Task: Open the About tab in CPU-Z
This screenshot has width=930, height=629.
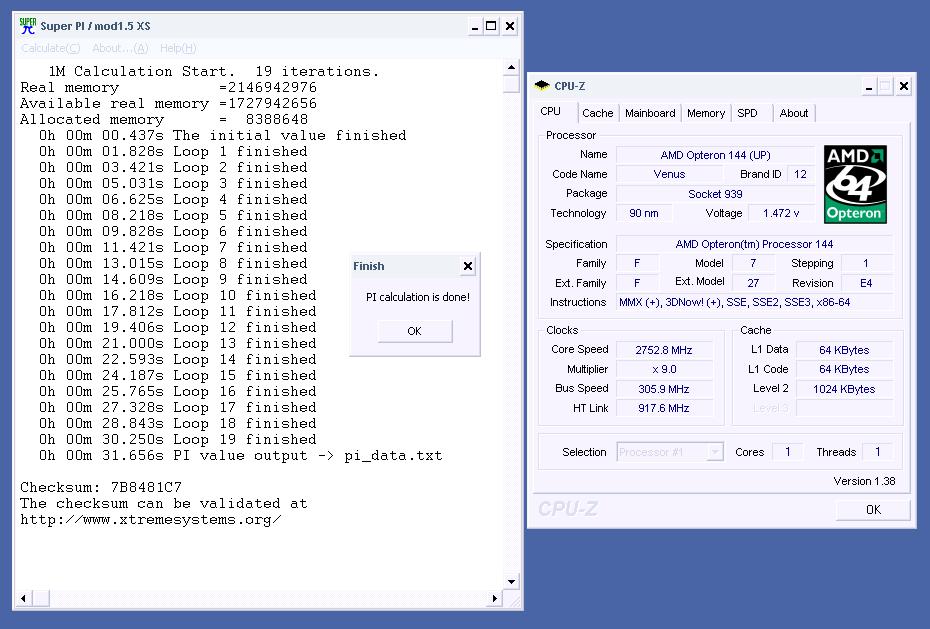Action: click(794, 113)
